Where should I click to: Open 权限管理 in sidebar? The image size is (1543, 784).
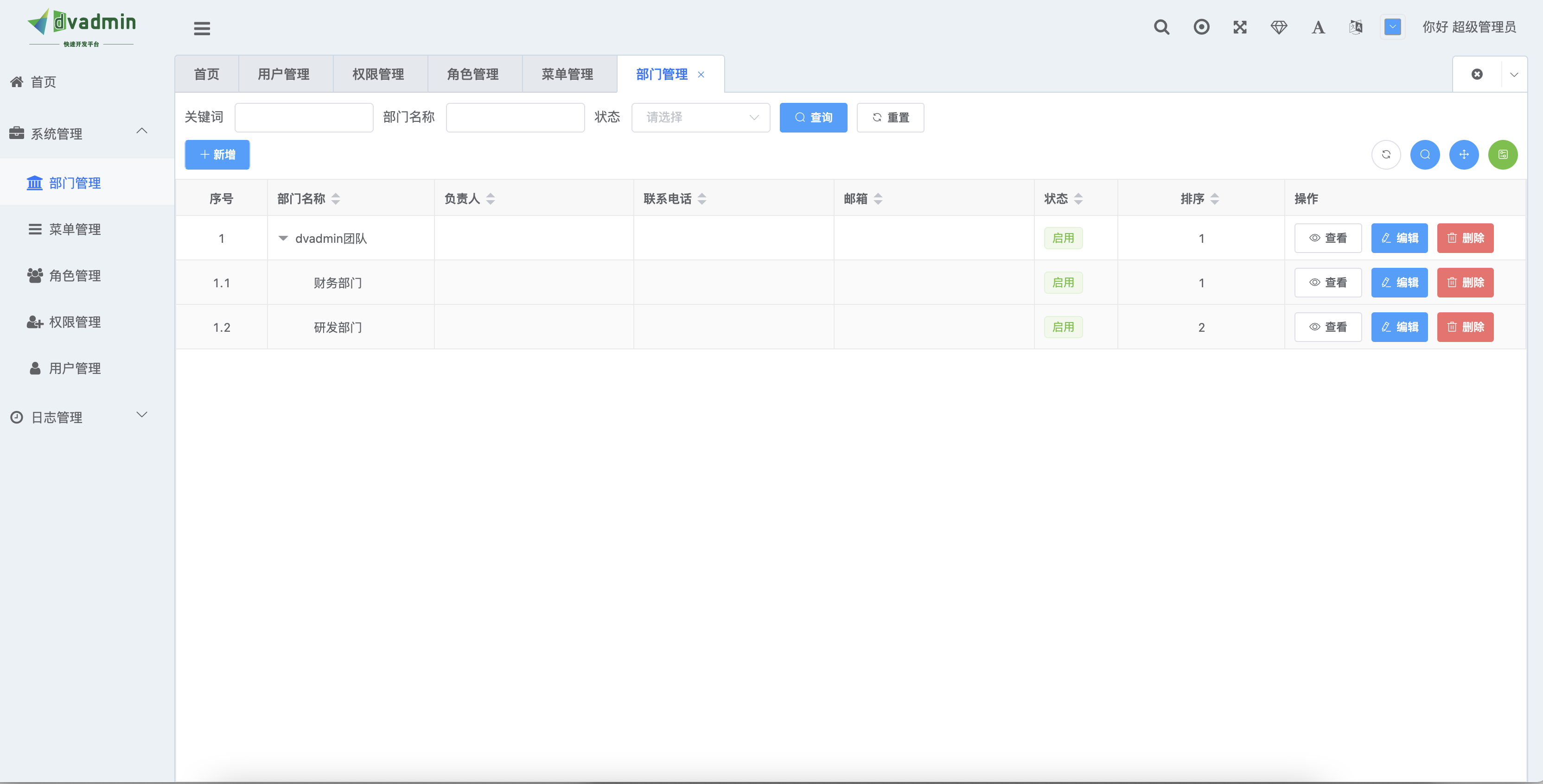[x=87, y=322]
